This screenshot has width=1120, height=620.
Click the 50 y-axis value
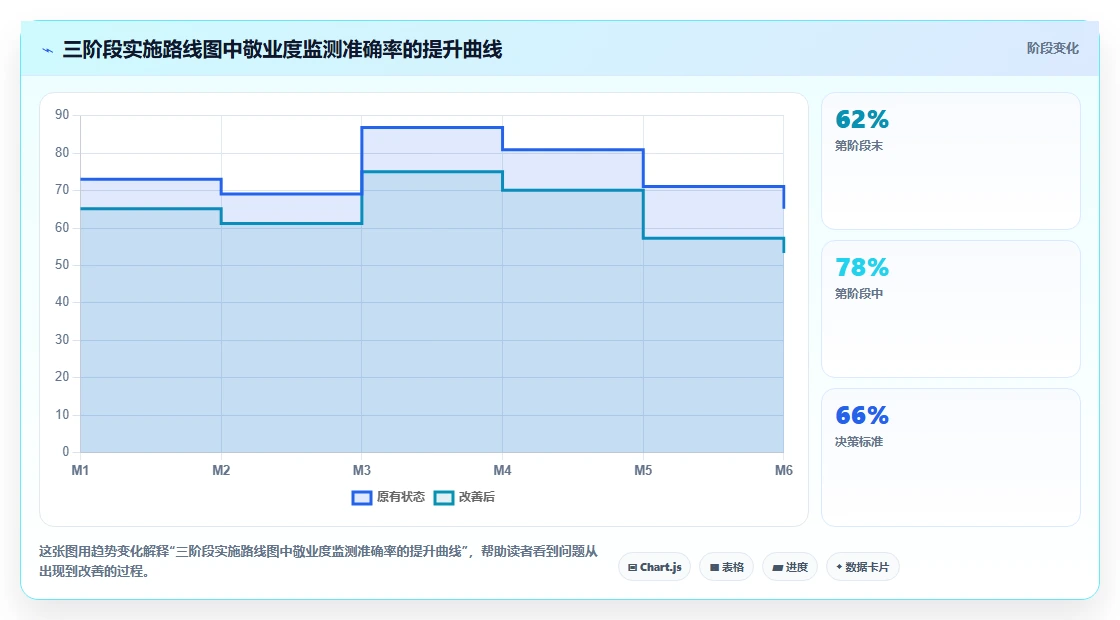coord(62,265)
